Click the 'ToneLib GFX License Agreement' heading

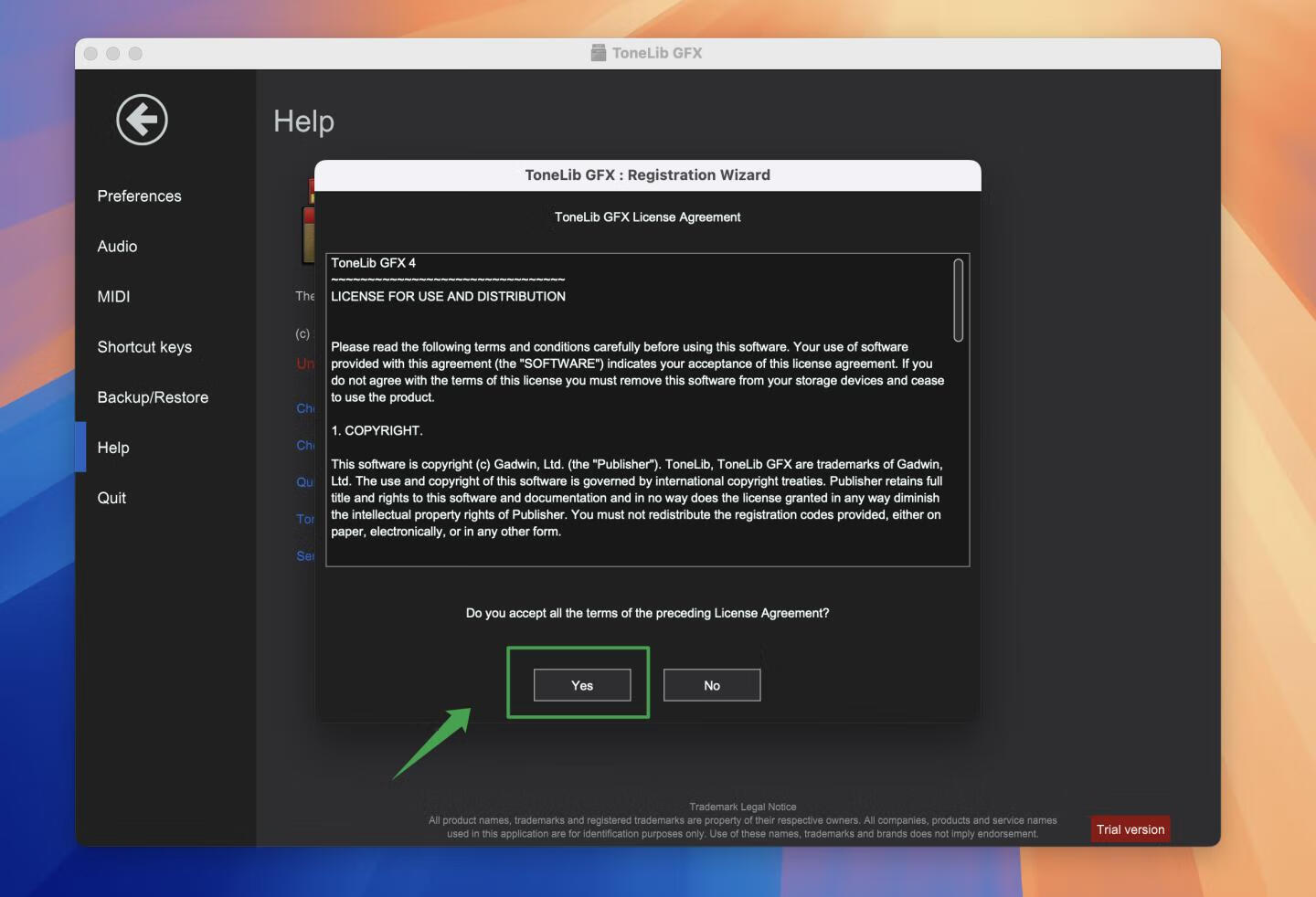pyautogui.click(x=647, y=217)
